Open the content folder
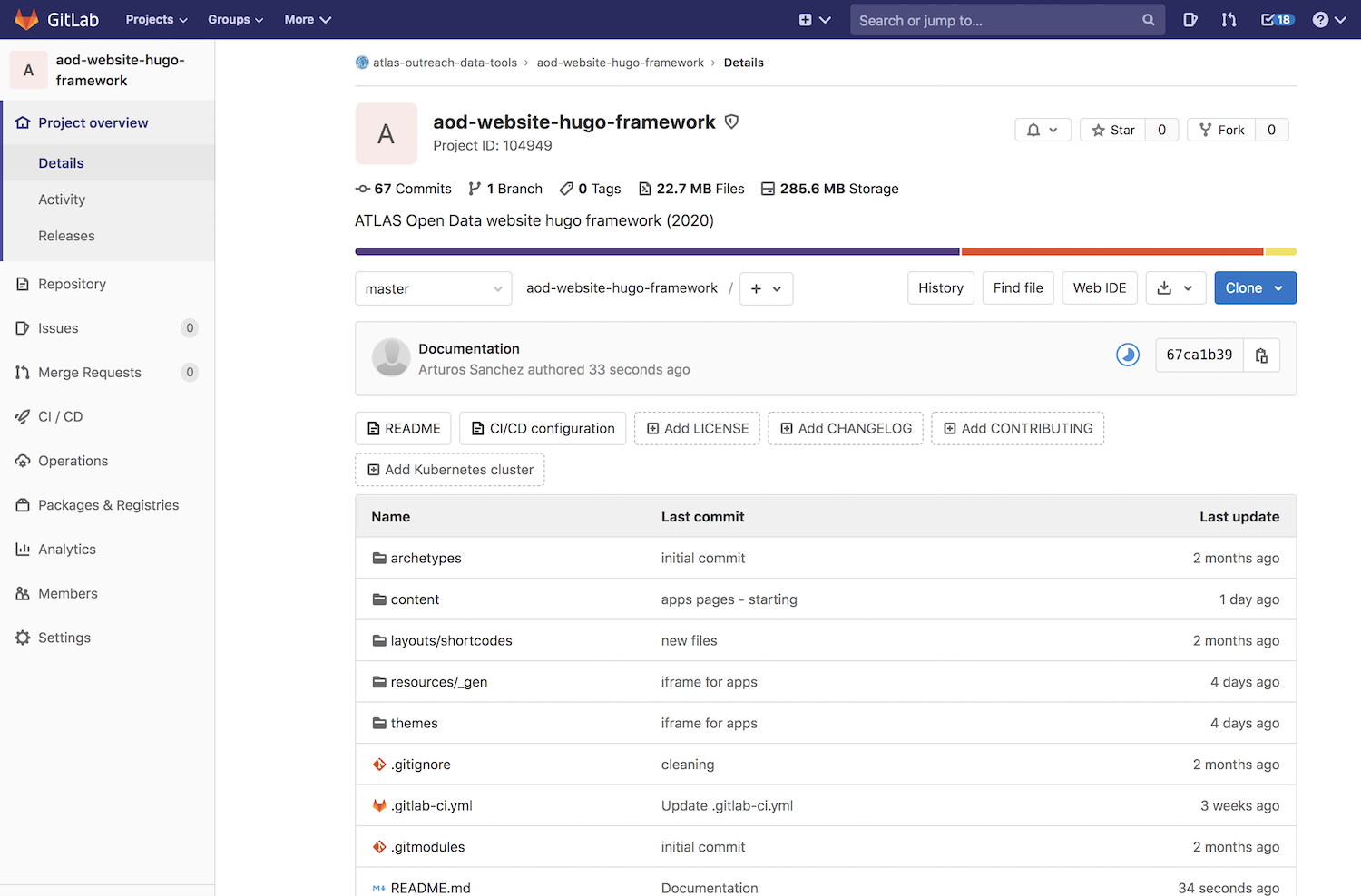The image size is (1361, 896). (x=415, y=599)
